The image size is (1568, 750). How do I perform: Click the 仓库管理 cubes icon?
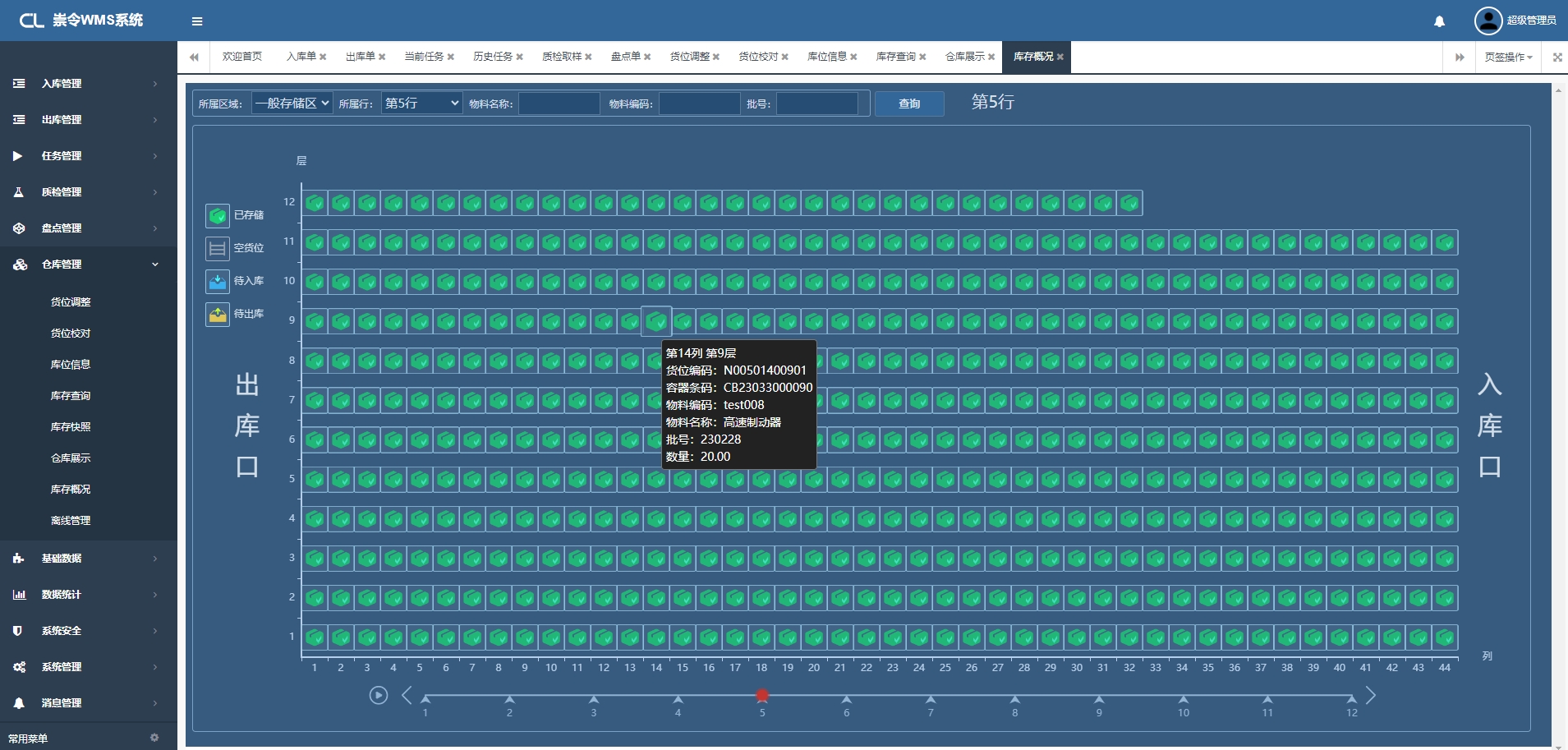[x=20, y=265]
